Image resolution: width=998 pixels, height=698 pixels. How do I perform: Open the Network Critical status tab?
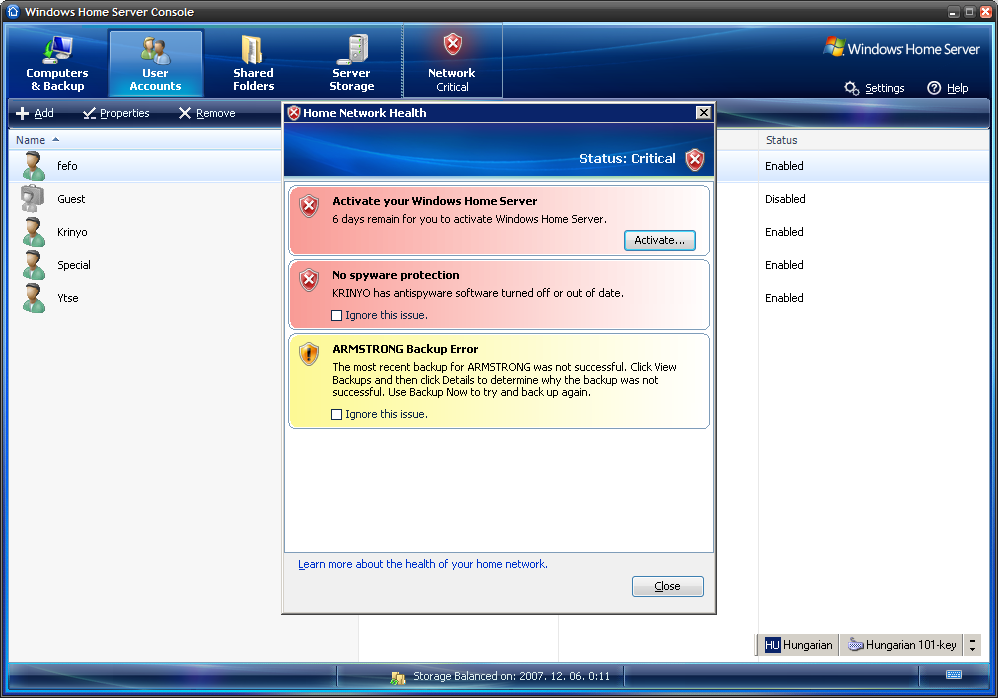coord(452,62)
